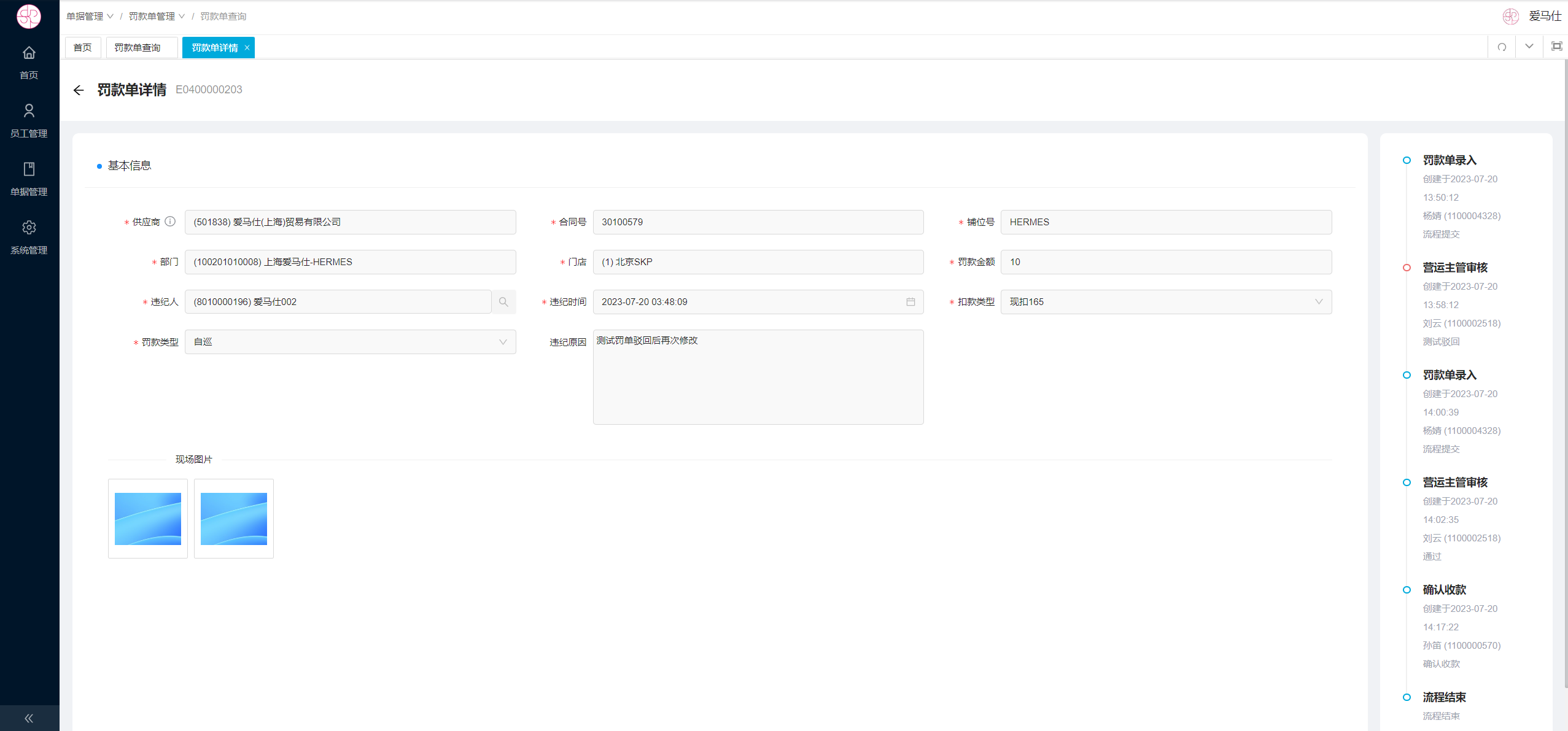Click the refresh icon in the tab bar
1568x731 pixels.
coord(1502,47)
